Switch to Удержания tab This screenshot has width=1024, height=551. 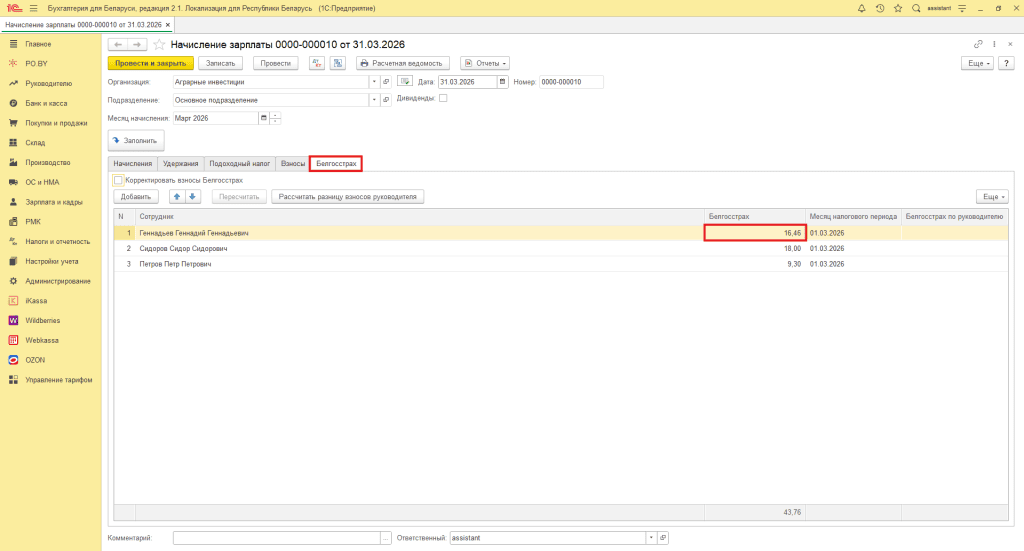pyautogui.click(x=180, y=164)
